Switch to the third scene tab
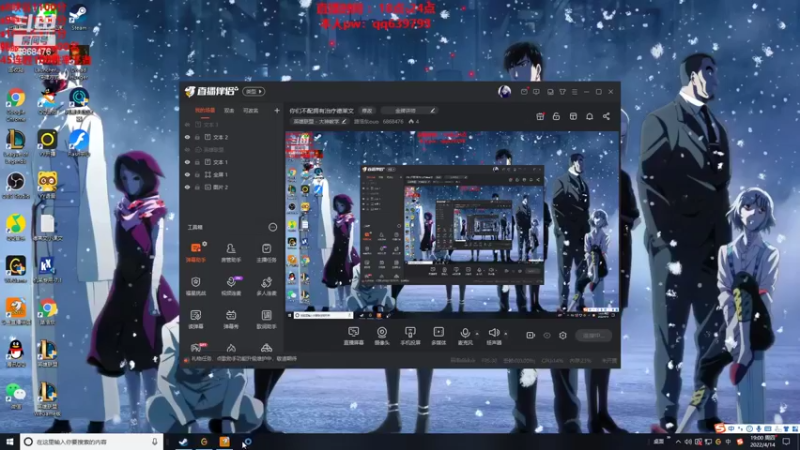The width and height of the screenshot is (800, 450). click(251, 110)
